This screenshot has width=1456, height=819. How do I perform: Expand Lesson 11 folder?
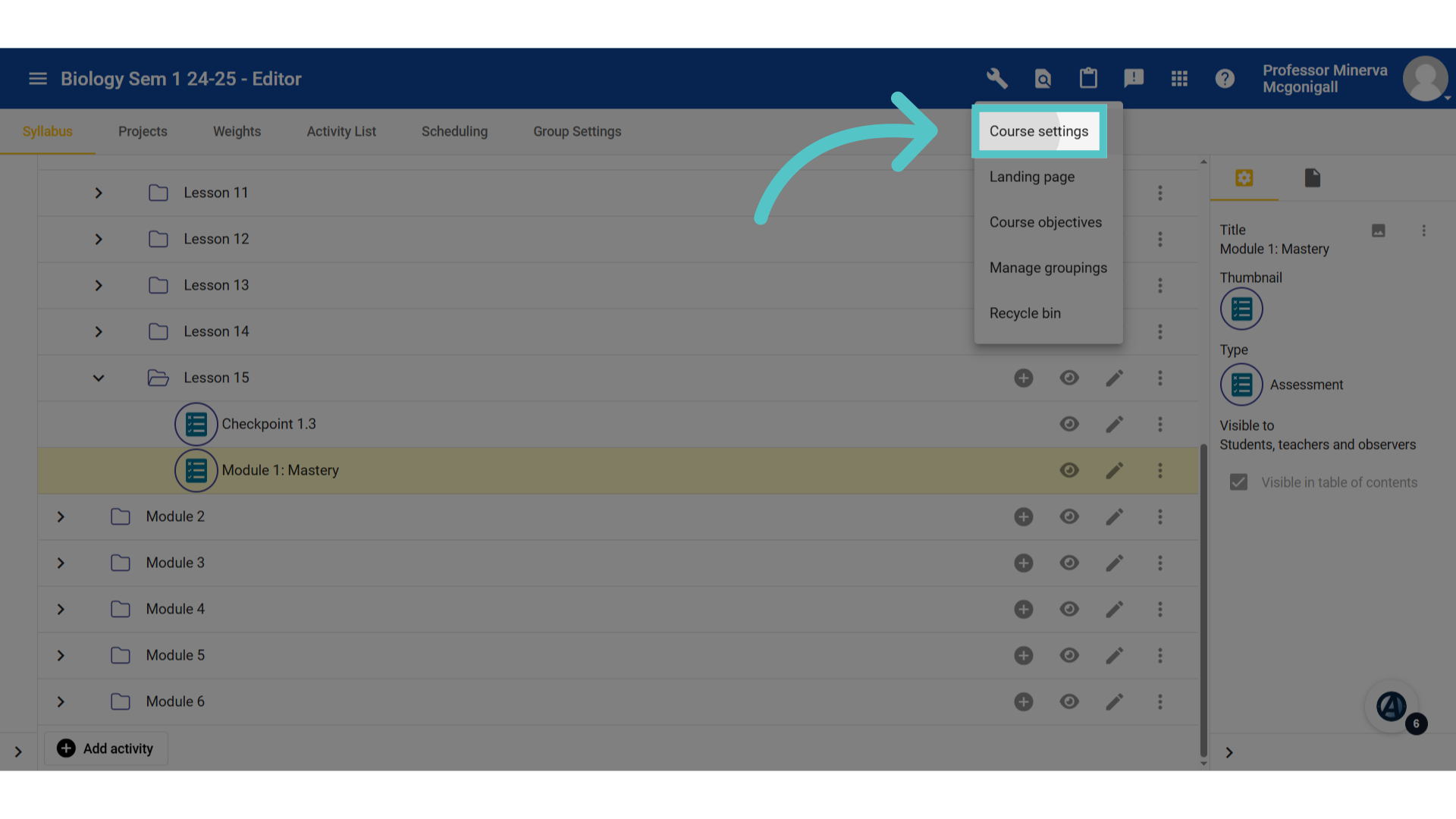[99, 193]
